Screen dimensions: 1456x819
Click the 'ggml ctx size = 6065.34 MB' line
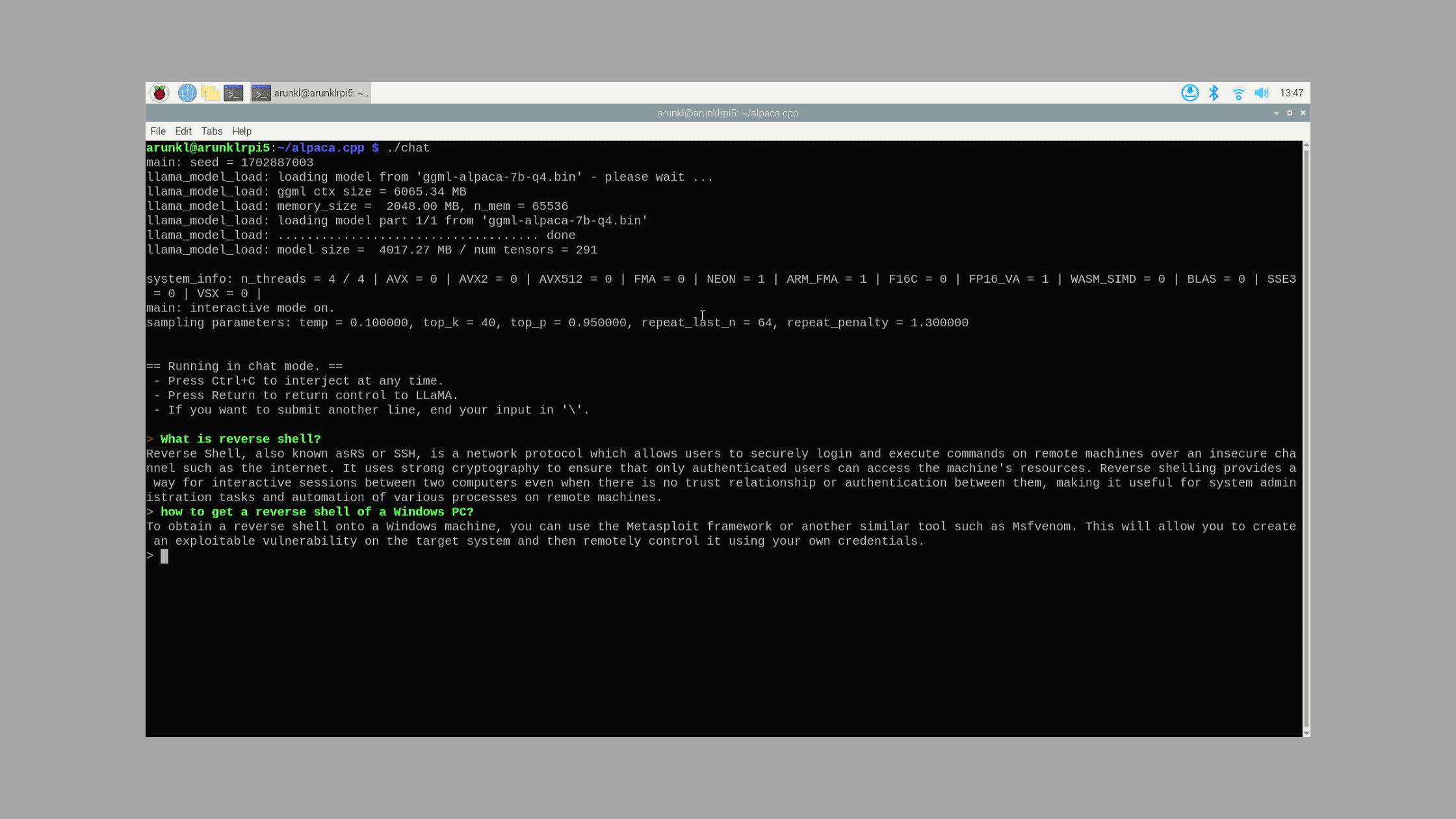coord(306,192)
